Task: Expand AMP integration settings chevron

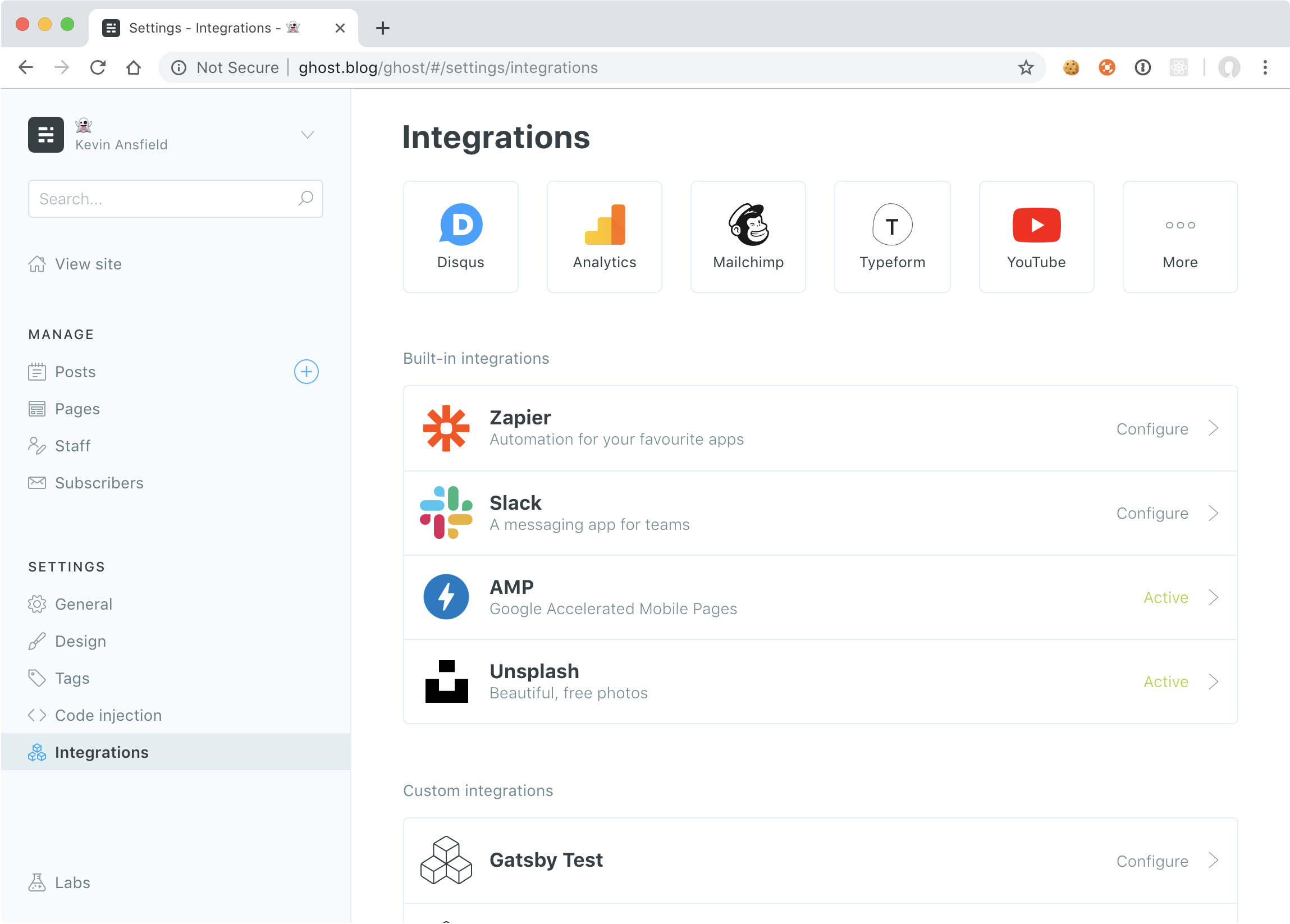Action: (x=1213, y=597)
